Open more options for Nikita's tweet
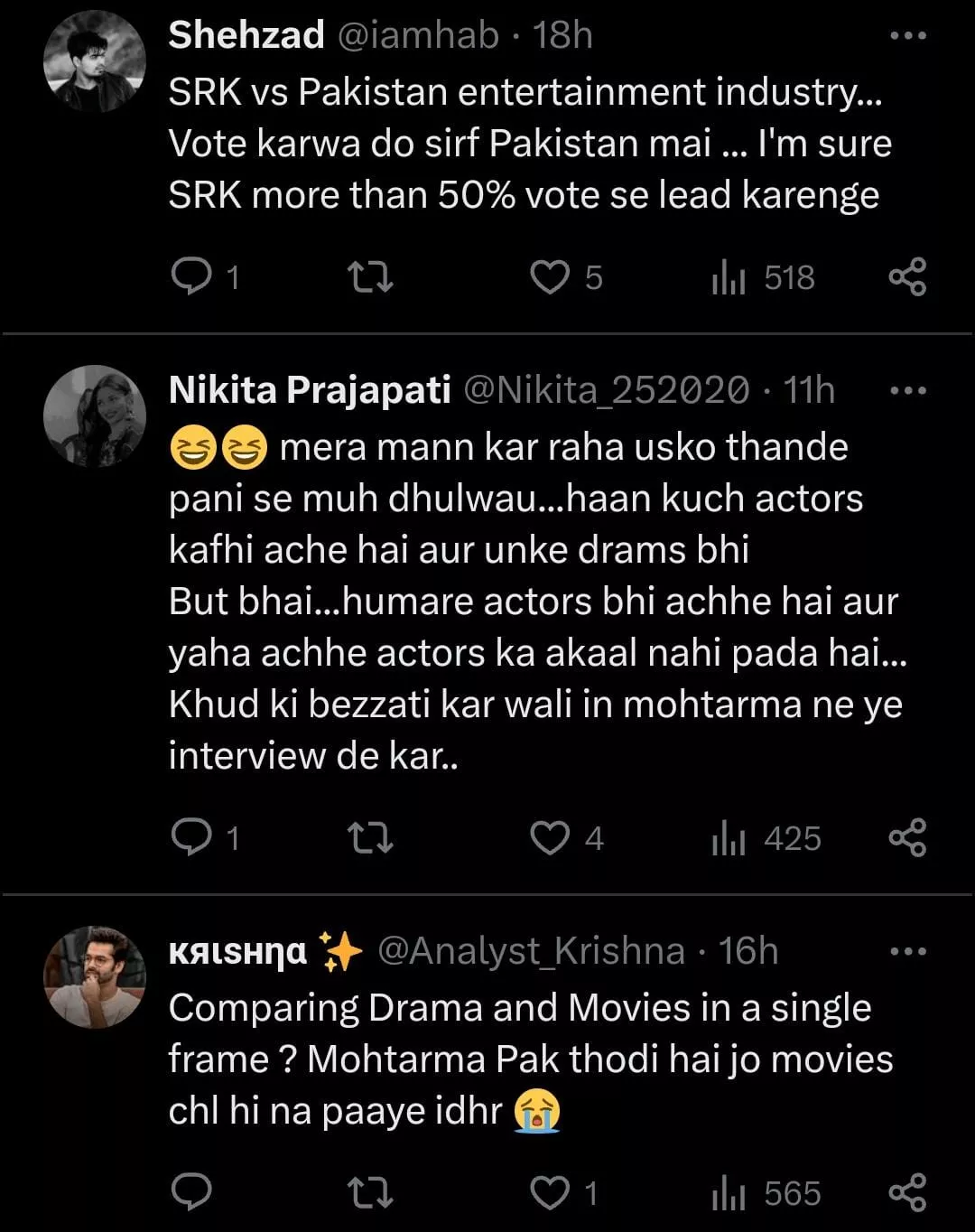The width and height of the screenshot is (975, 1232). click(907, 391)
